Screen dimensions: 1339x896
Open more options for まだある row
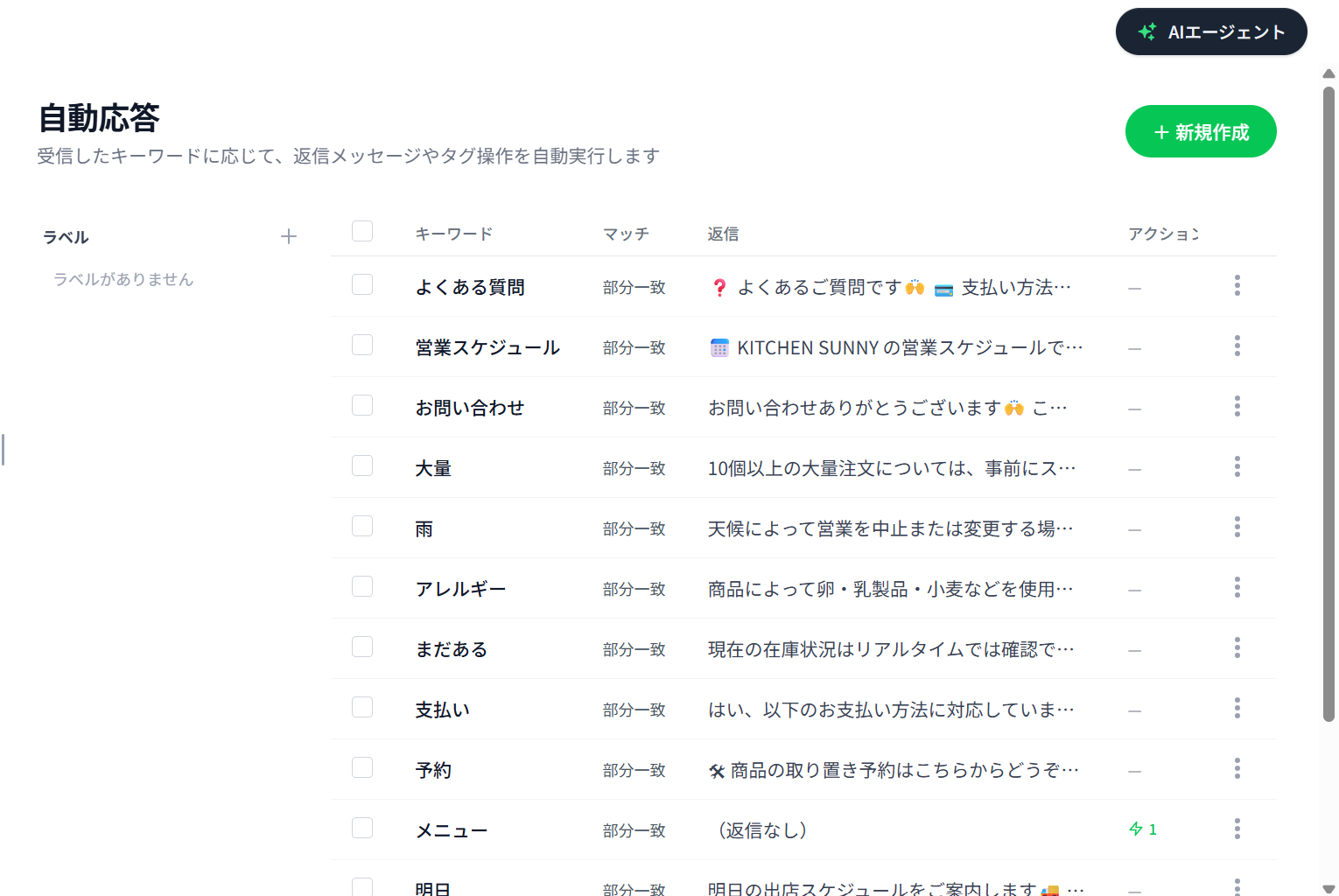click(1237, 647)
